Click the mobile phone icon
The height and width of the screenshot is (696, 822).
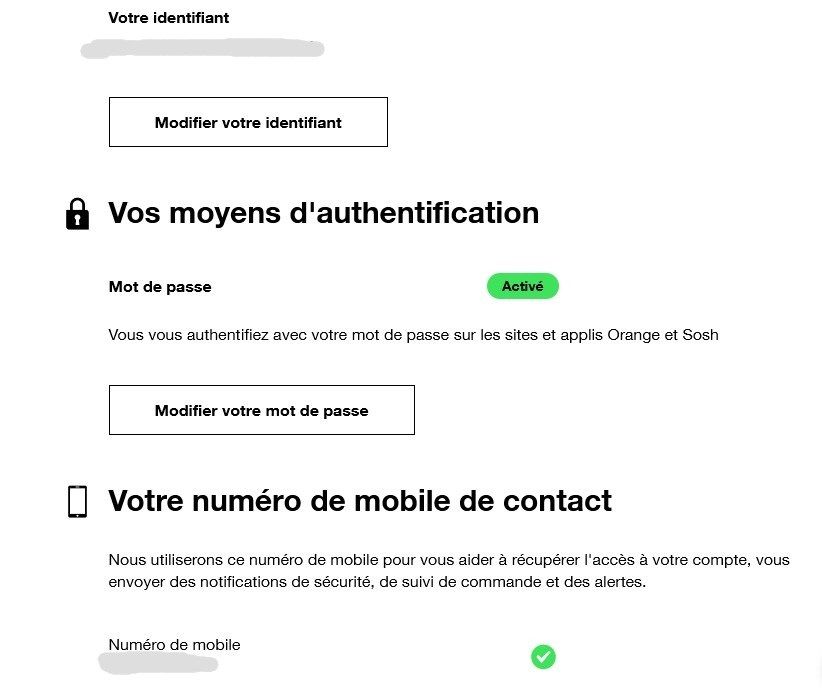pos(77,501)
